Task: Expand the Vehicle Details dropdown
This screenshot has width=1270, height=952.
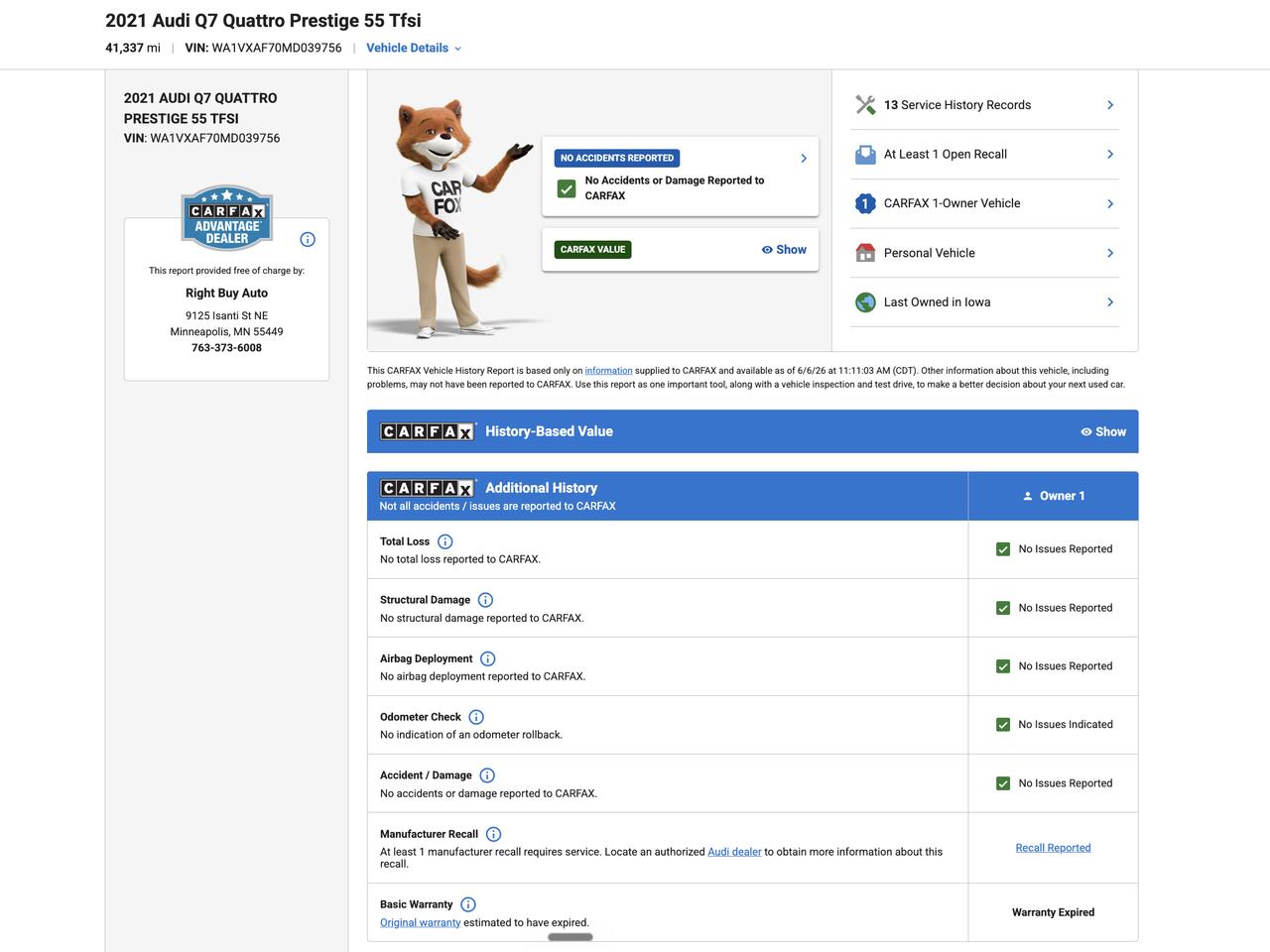Action: (414, 48)
